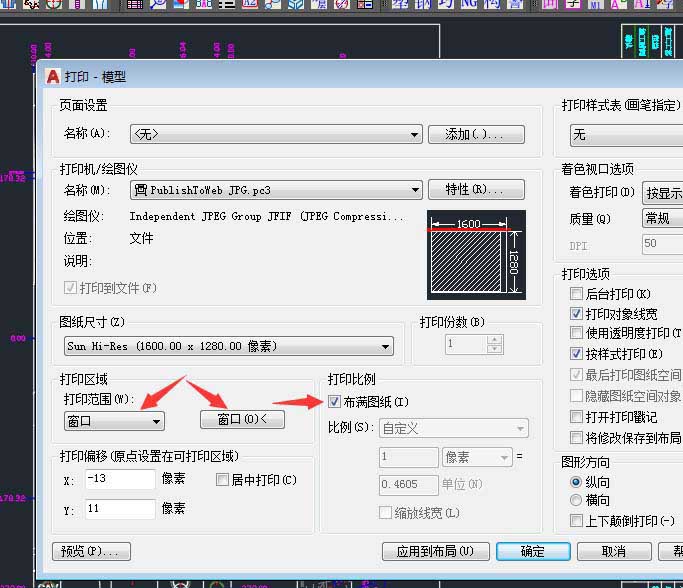Click the plotter icon beside PublishToWeb JPG.pc3
Image resolution: width=683 pixels, height=588 pixels.
click(x=140, y=190)
